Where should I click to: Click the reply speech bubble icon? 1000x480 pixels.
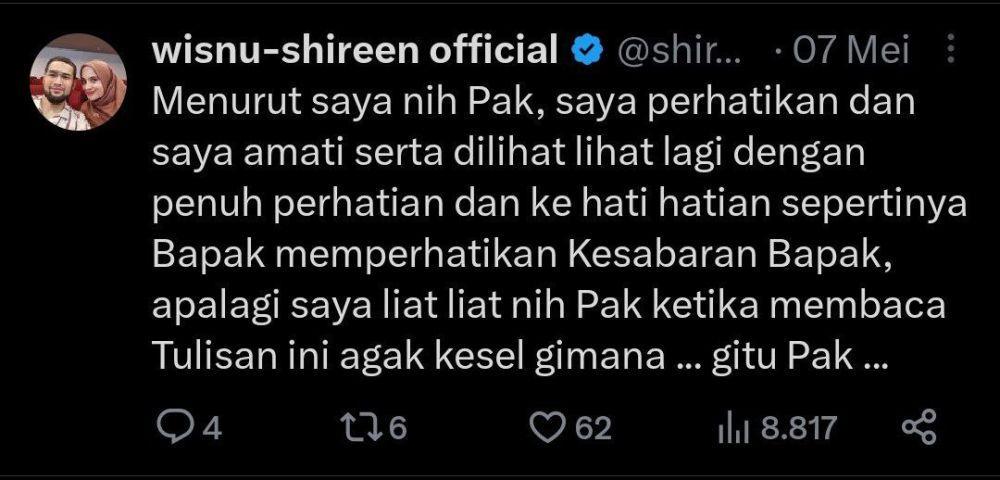coord(171,428)
